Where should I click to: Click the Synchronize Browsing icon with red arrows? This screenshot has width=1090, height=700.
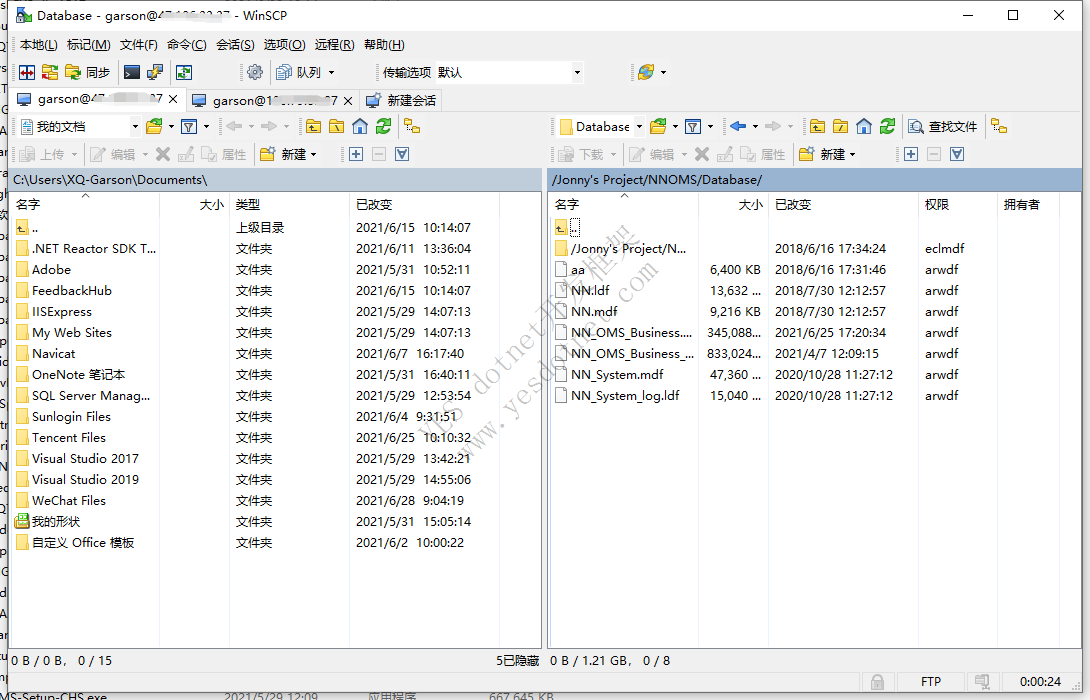pyautogui.click(x=50, y=72)
